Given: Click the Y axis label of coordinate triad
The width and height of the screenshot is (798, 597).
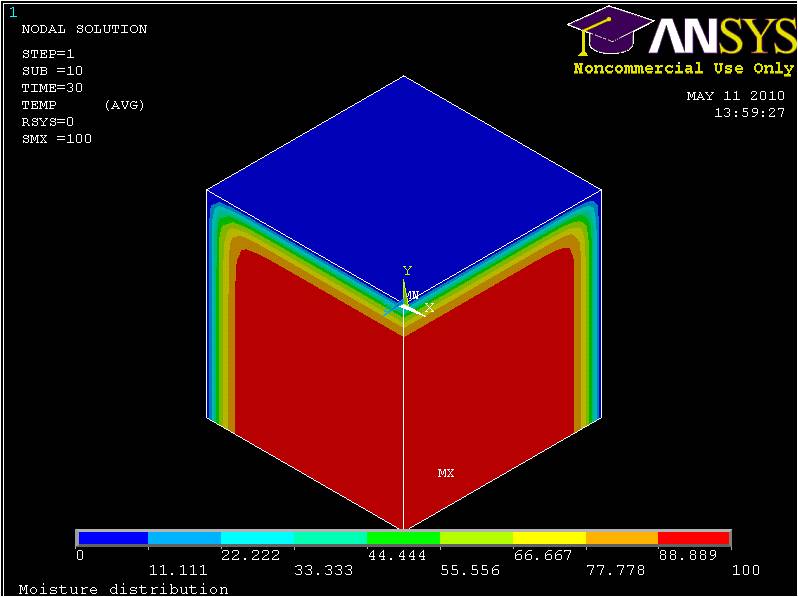Looking at the screenshot, I should [x=407, y=271].
